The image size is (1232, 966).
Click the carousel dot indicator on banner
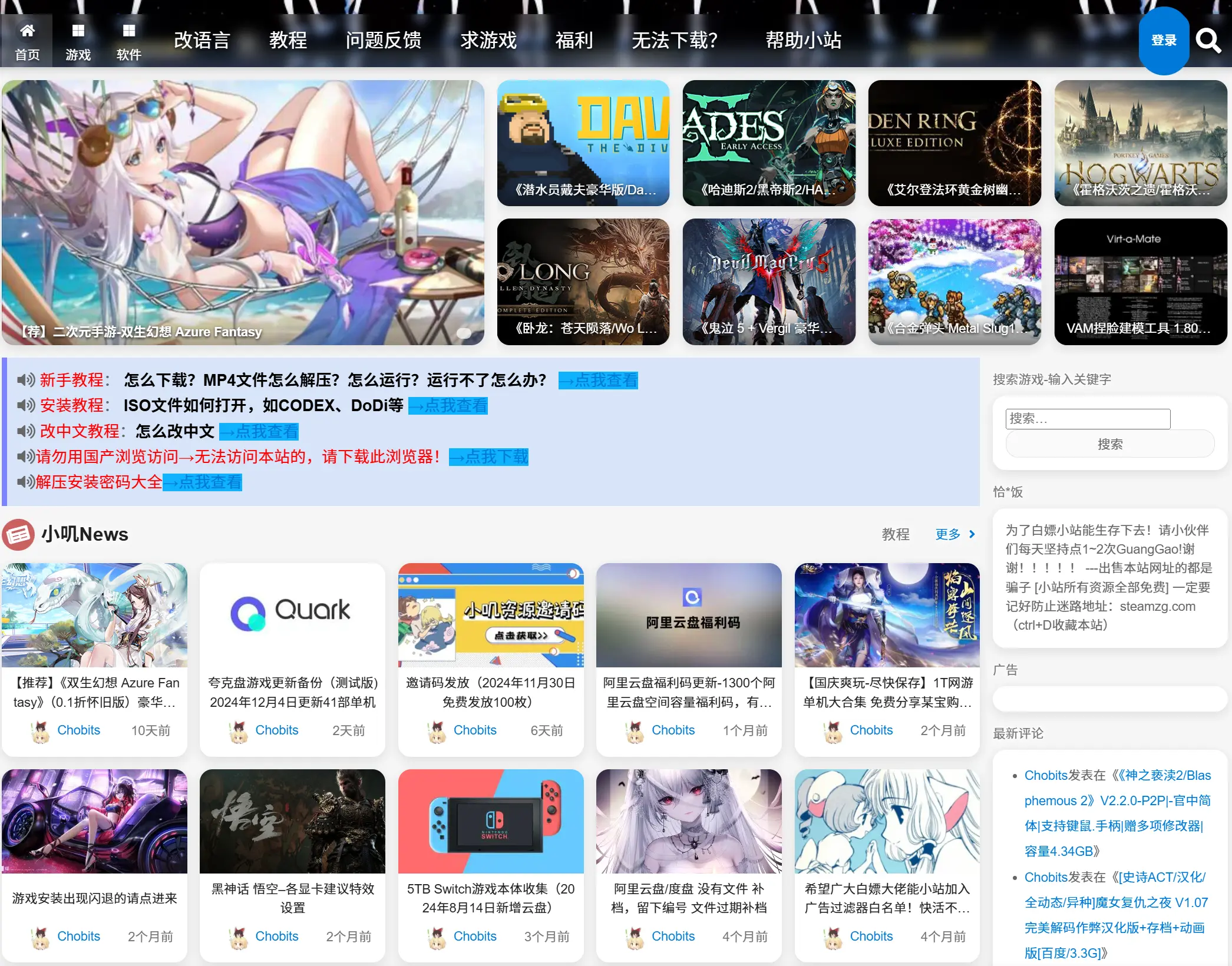[464, 333]
